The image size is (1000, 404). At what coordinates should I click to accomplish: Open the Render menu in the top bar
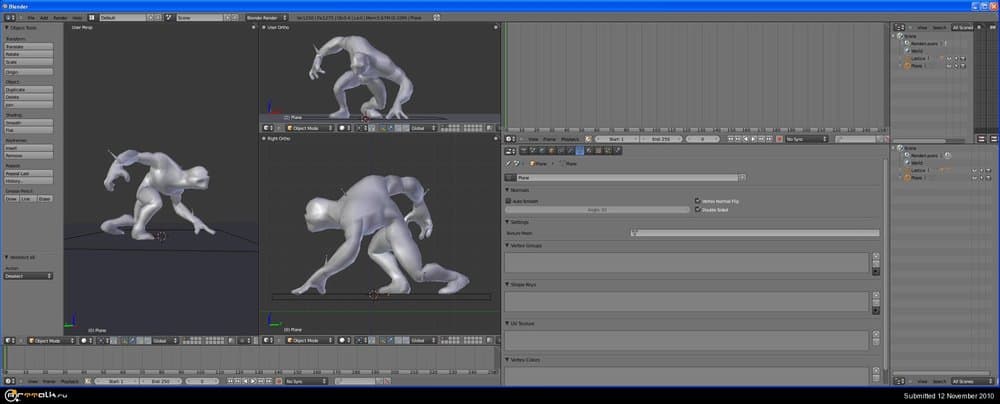pos(60,18)
